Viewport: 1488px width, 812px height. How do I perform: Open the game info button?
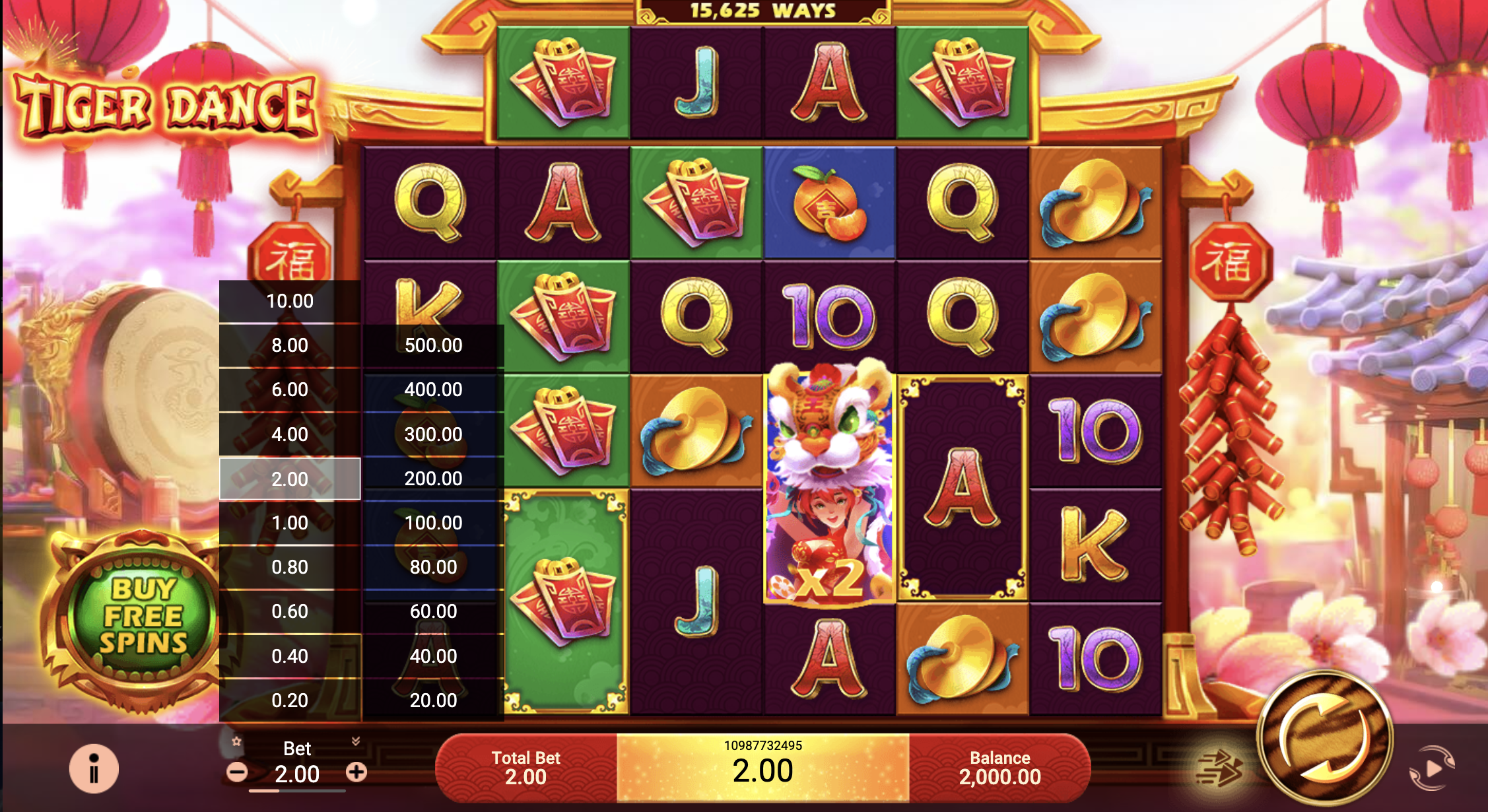point(94,769)
